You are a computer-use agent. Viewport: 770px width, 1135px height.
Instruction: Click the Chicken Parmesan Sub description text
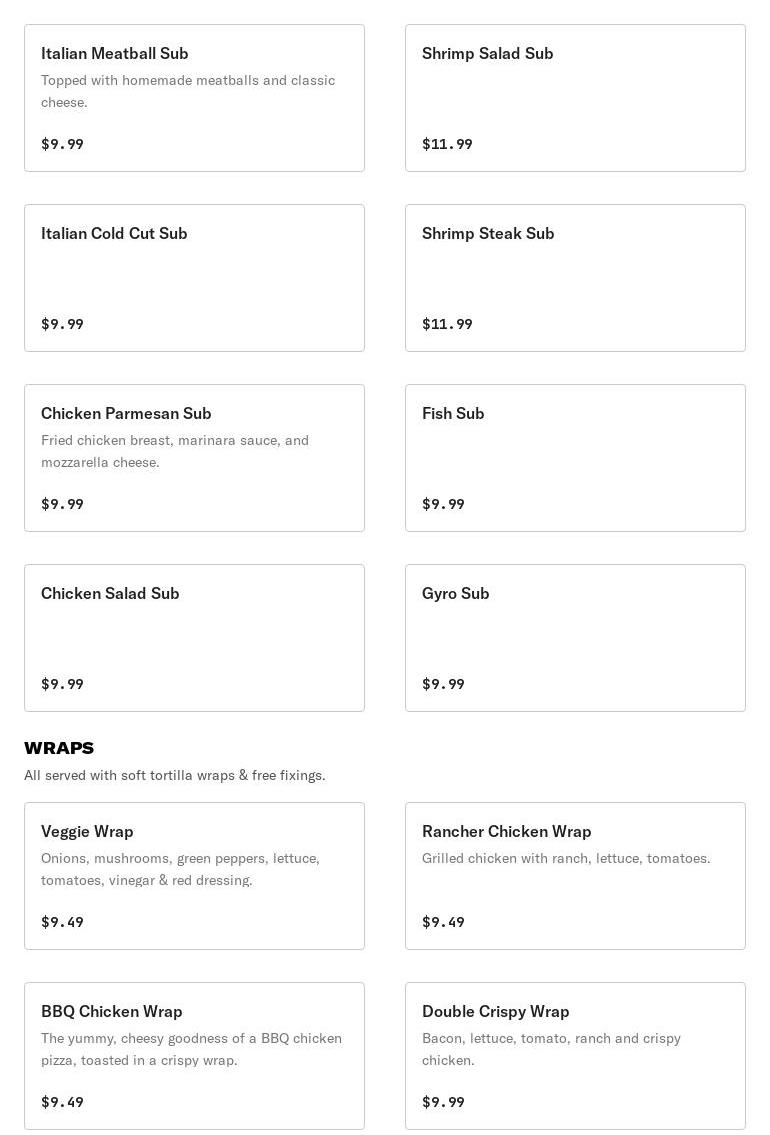point(175,451)
